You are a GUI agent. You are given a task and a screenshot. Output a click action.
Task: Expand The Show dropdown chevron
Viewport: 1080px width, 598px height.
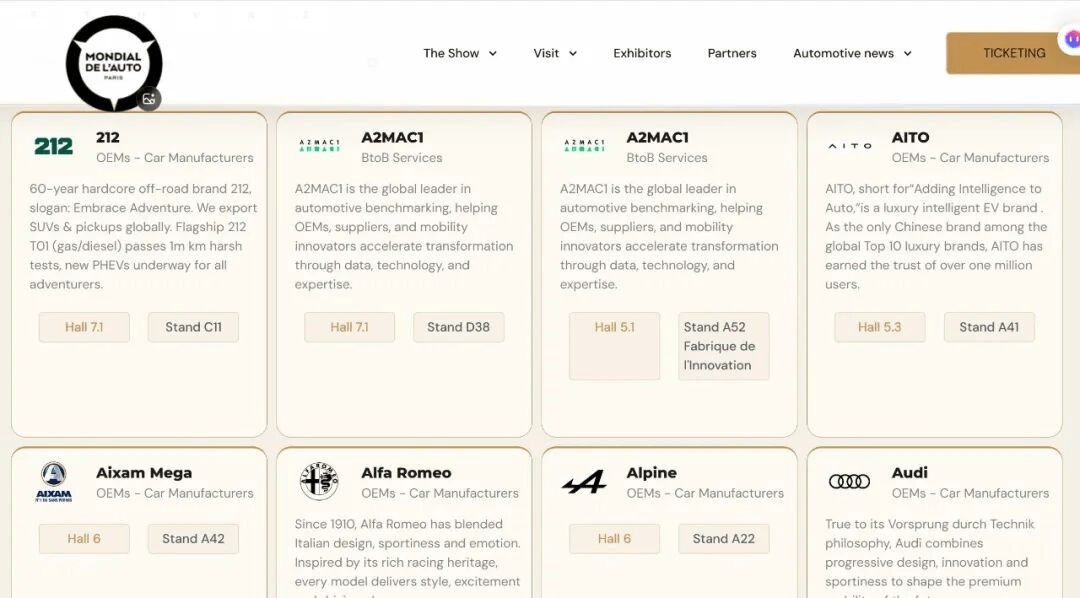(492, 54)
